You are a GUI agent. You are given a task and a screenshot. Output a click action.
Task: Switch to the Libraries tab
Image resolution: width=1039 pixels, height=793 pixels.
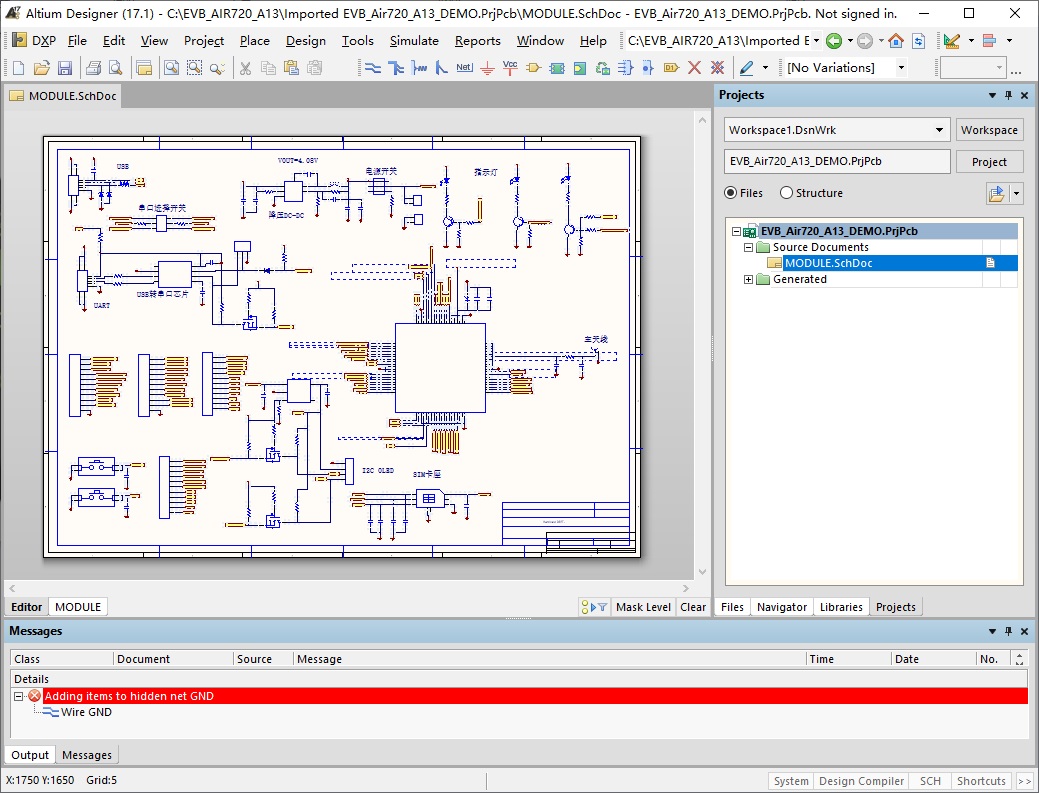841,607
